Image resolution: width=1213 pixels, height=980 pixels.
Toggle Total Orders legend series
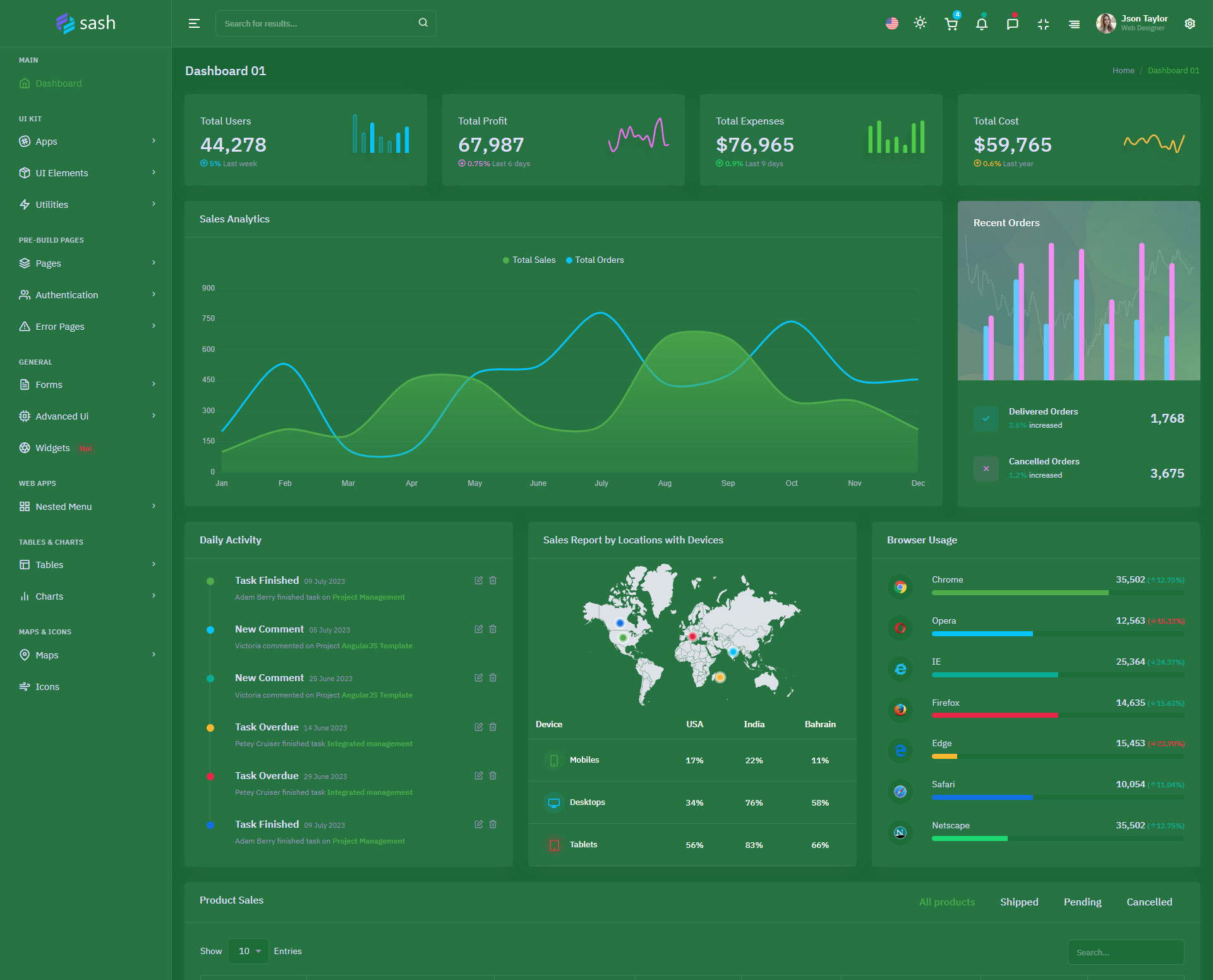click(x=595, y=260)
